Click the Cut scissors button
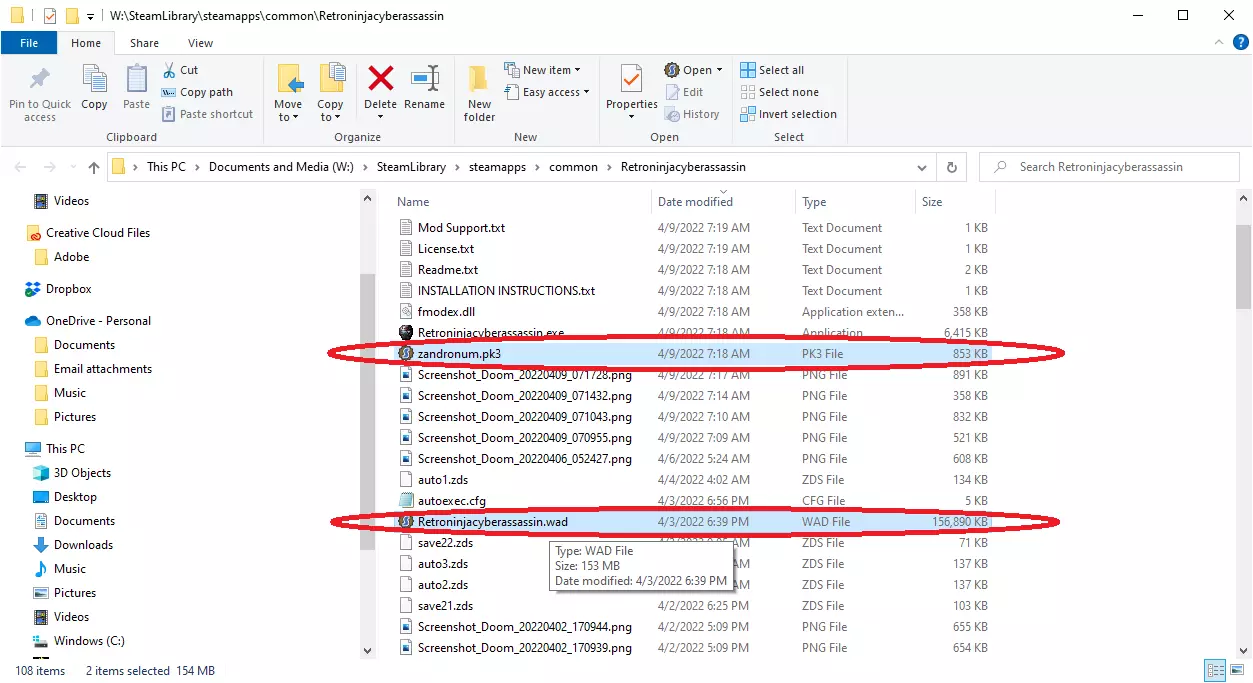1253x683 pixels. (x=180, y=70)
